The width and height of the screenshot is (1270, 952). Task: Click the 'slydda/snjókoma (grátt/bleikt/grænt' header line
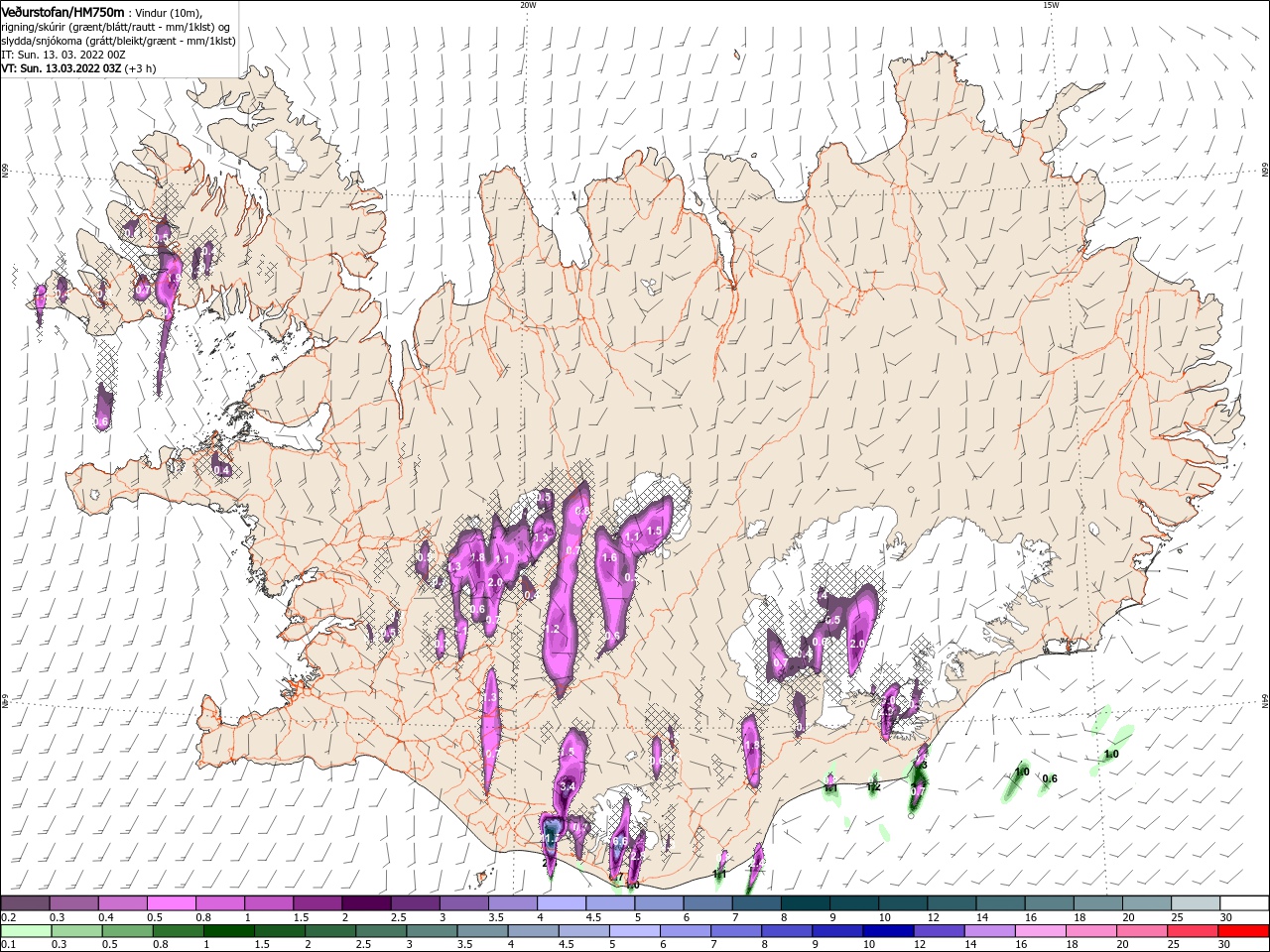(118, 41)
